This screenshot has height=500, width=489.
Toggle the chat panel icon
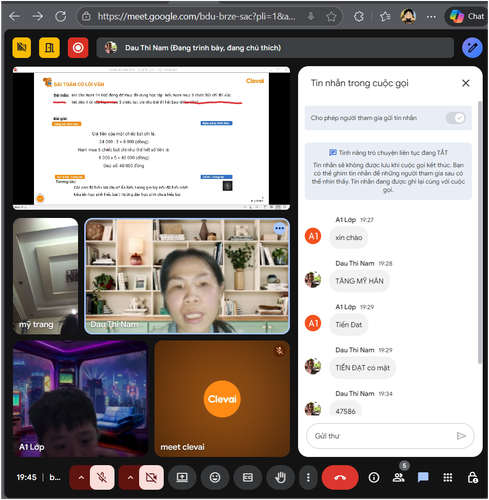[423, 477]
